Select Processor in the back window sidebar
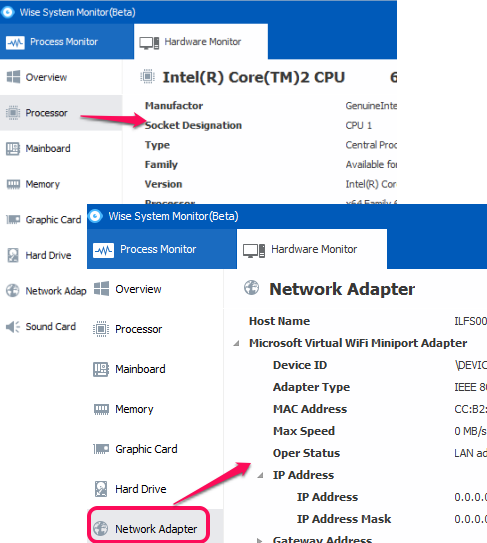487x543 pixels. point(61,113)
